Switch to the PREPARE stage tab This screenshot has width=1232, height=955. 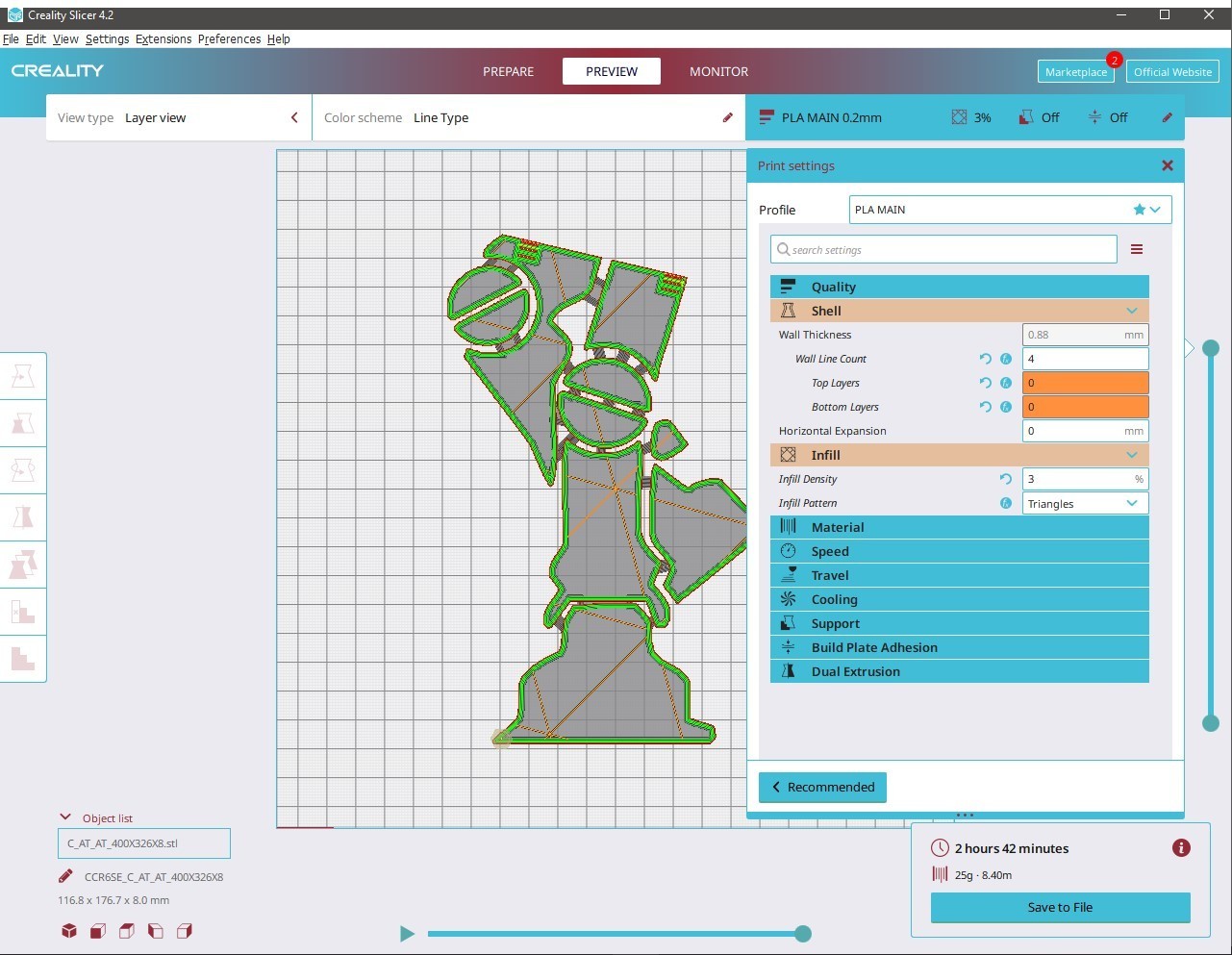coord(508,71)
